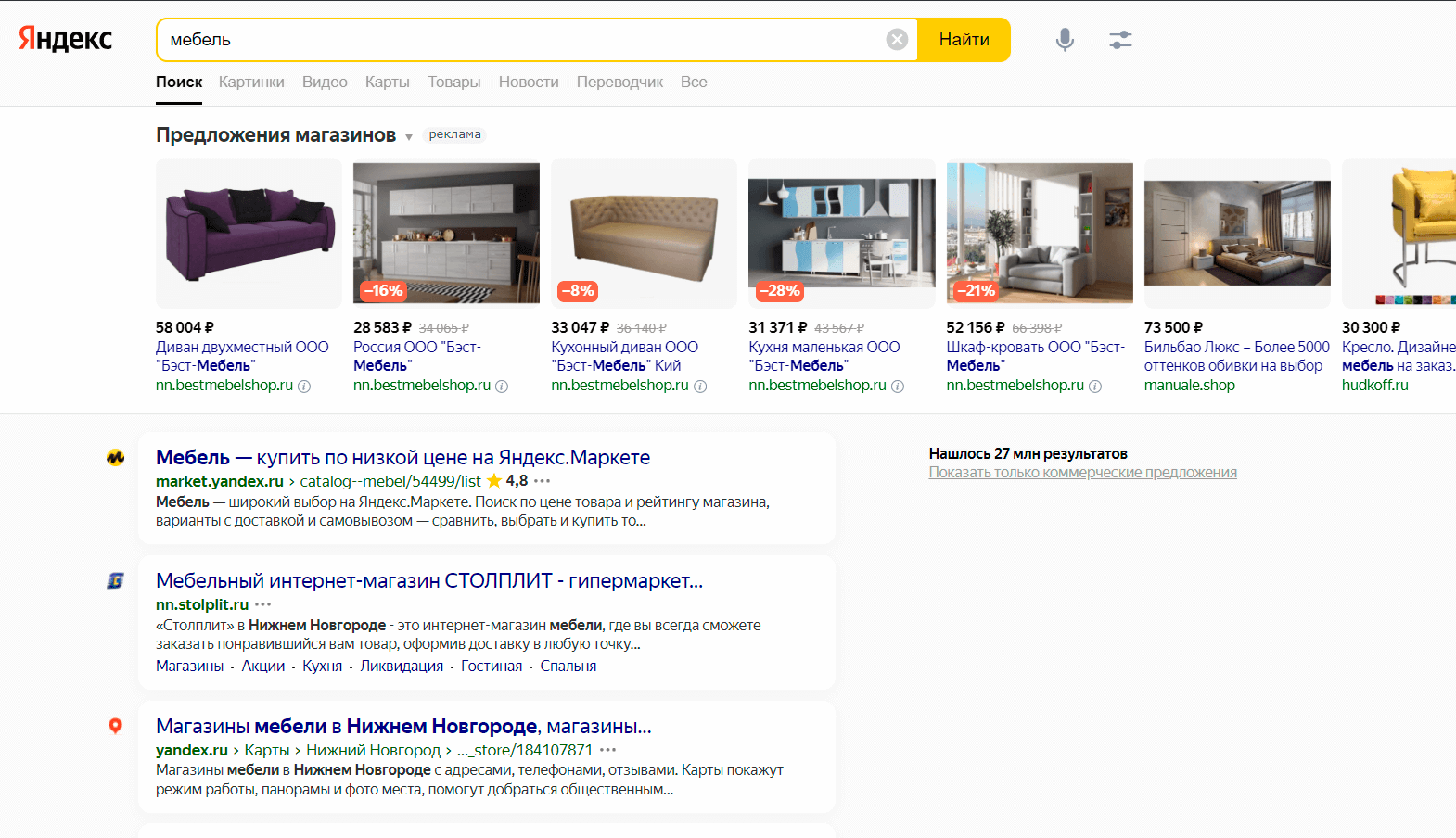The width and height of the screenshot is (1456, 838).
Task: Click the market.yandex.ru green domain
Action: pos(220,481)
